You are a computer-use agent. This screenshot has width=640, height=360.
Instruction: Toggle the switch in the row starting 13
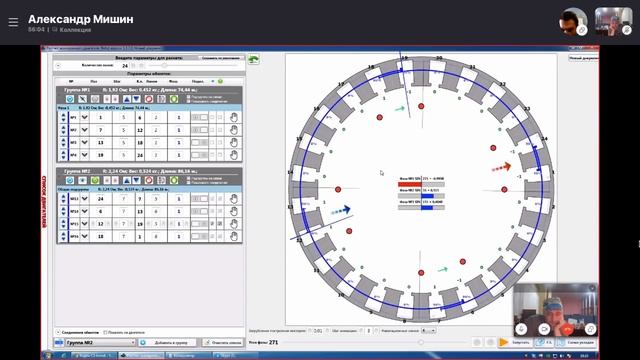tap(200, 142)
